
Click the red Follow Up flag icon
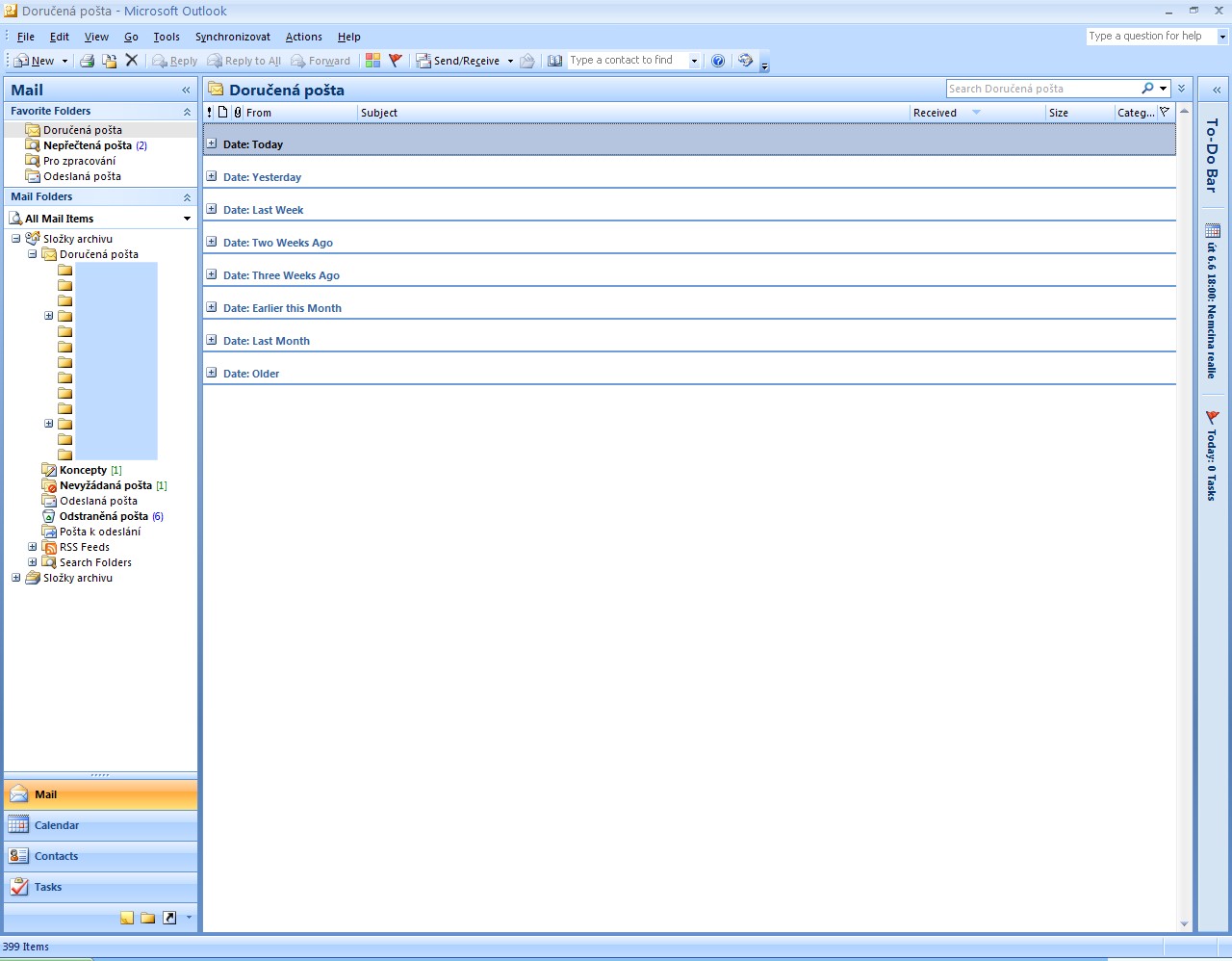(395, 61)
